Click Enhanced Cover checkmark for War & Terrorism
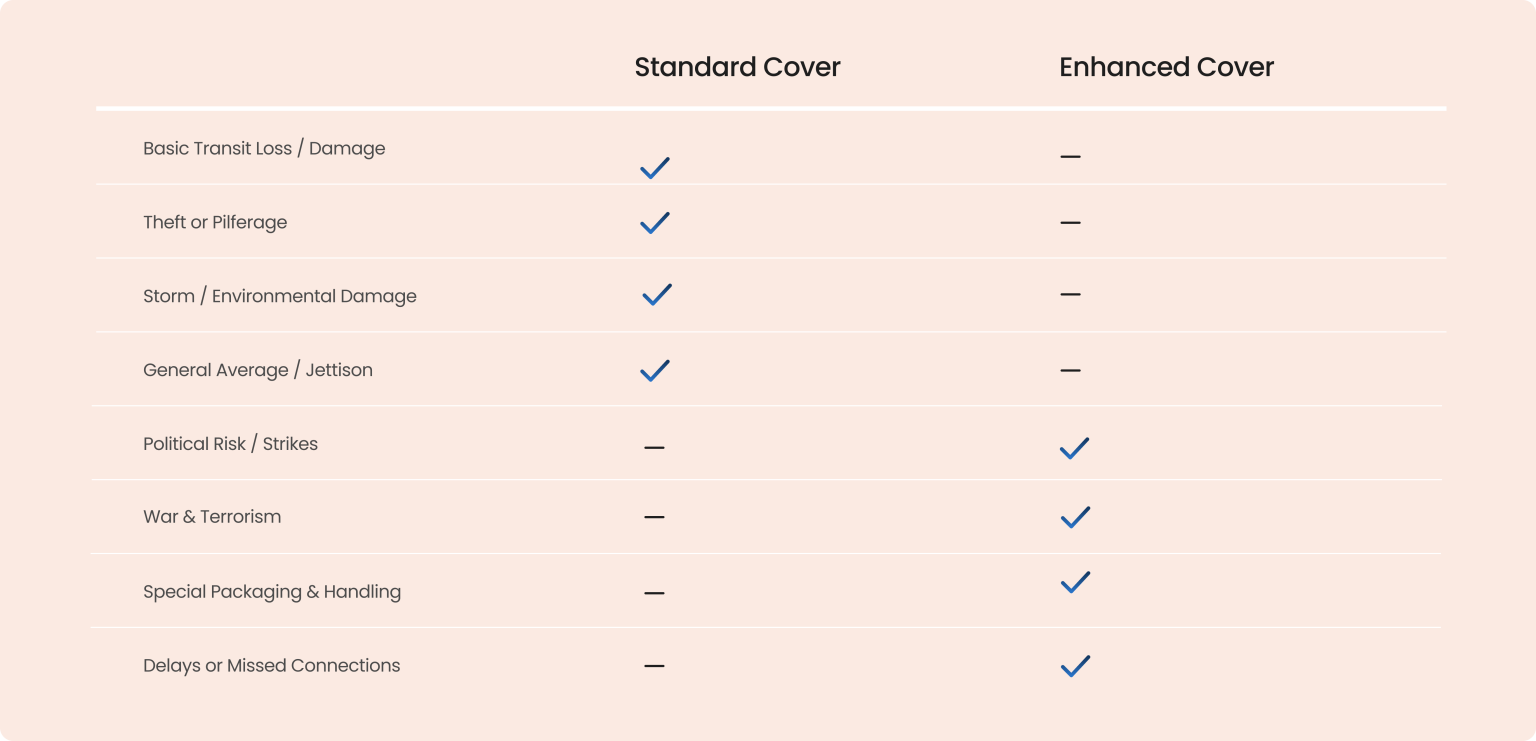This screenshot has width=1536, height=741. click(x=1075, y=517)
